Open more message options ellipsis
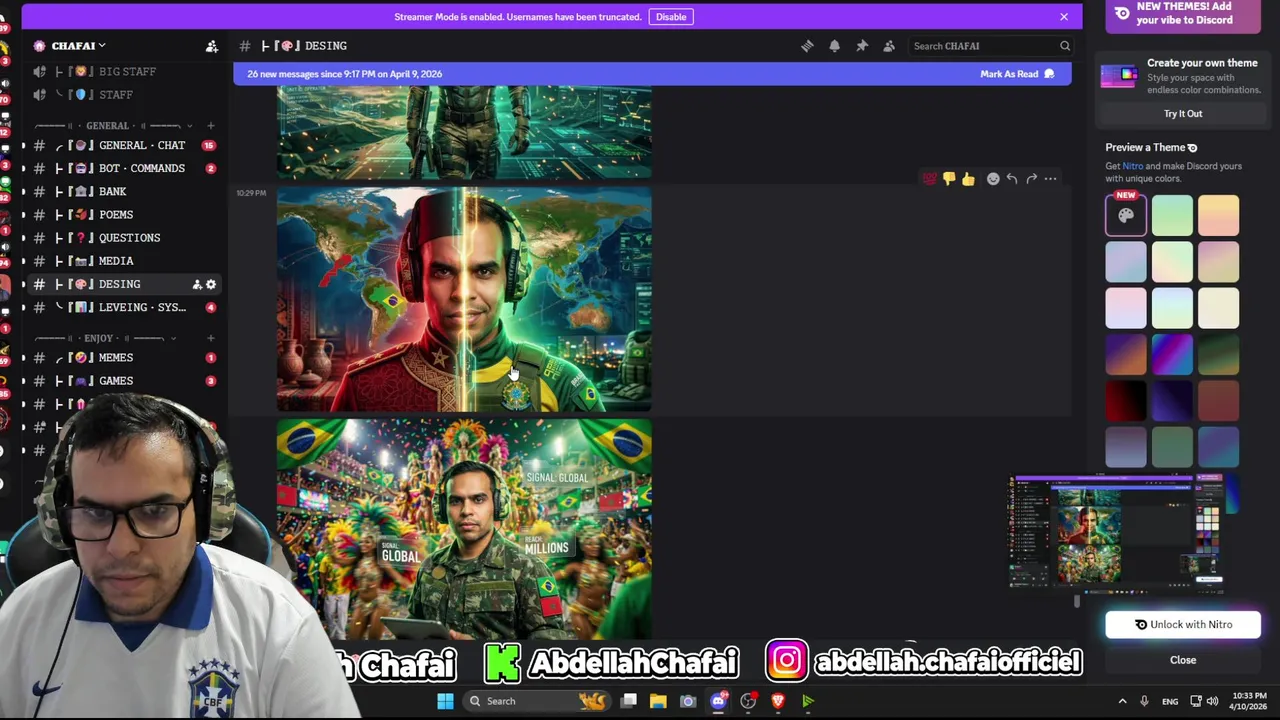Image resolution: width=1280 pixels, height=720 pixels. coord(1050,179)
